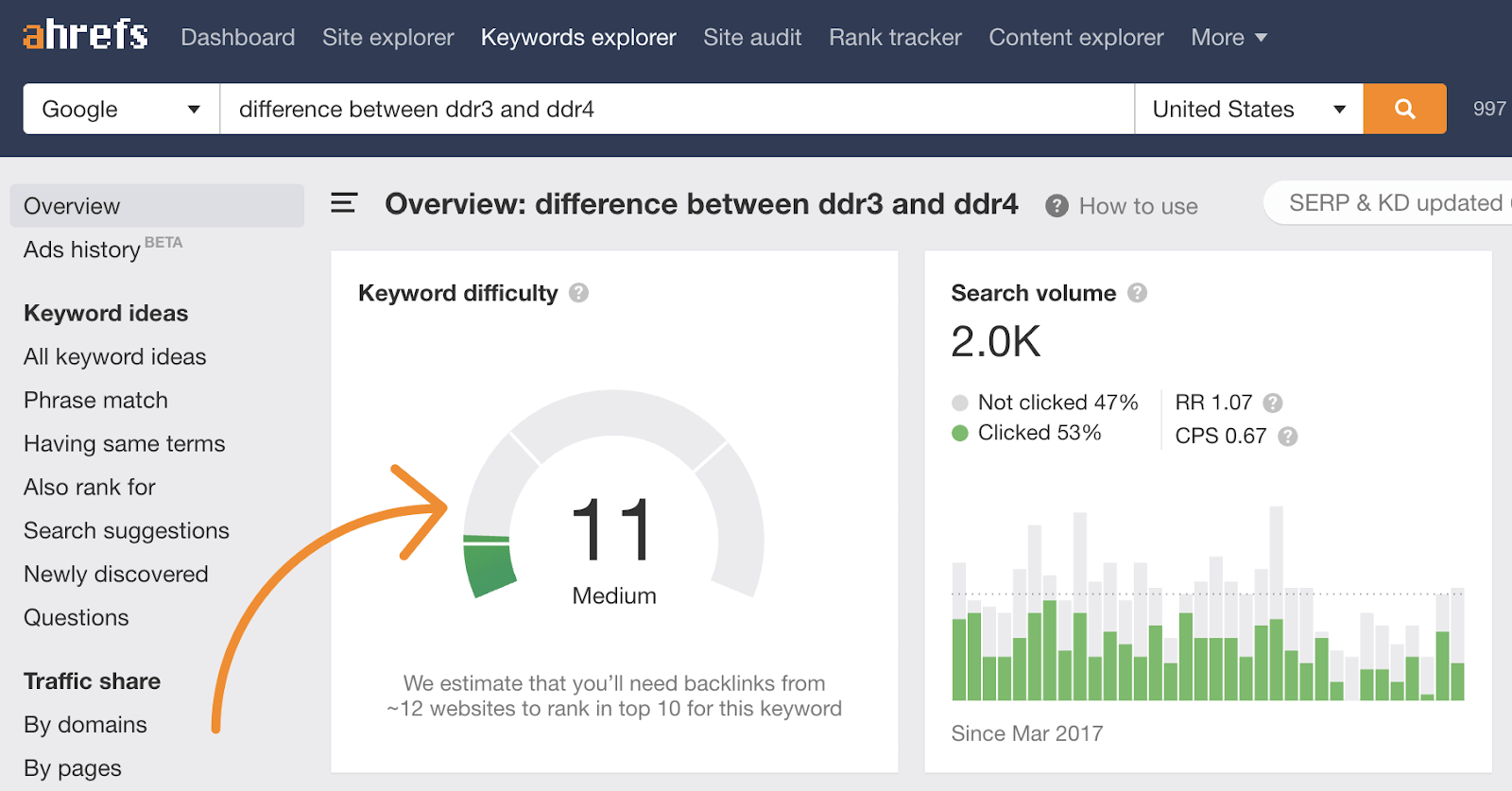This screenshot has width=1512, height=791.
Task: Click the Ahrefs logo
Action: coord(85,36)
